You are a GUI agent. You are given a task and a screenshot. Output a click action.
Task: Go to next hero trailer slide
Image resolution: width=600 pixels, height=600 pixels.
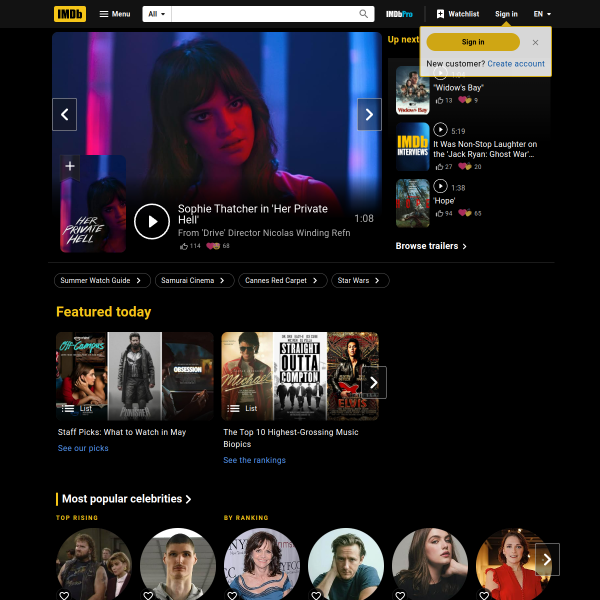coord(369,114)
